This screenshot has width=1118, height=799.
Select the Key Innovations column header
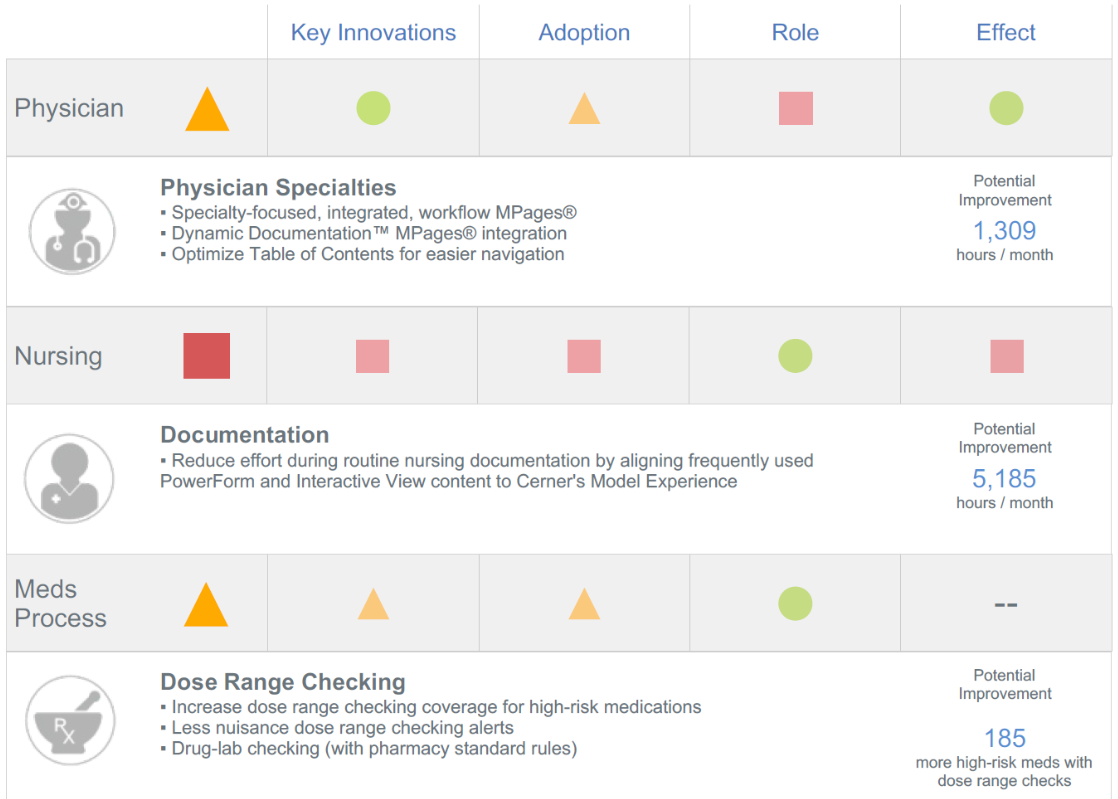(373, 32)
